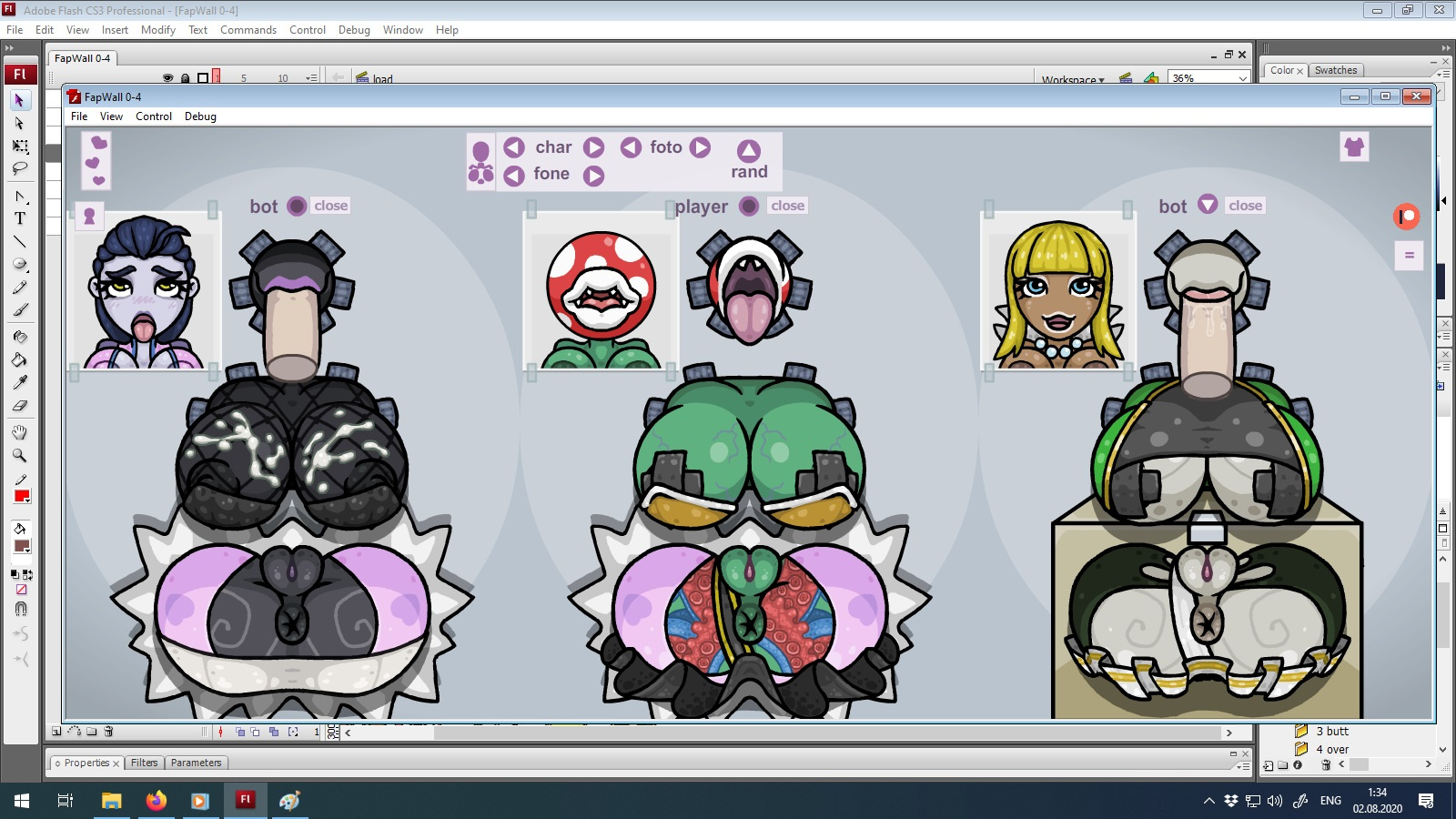
Task: Select the Pencil tool
Action: click(x=19, y=288)
